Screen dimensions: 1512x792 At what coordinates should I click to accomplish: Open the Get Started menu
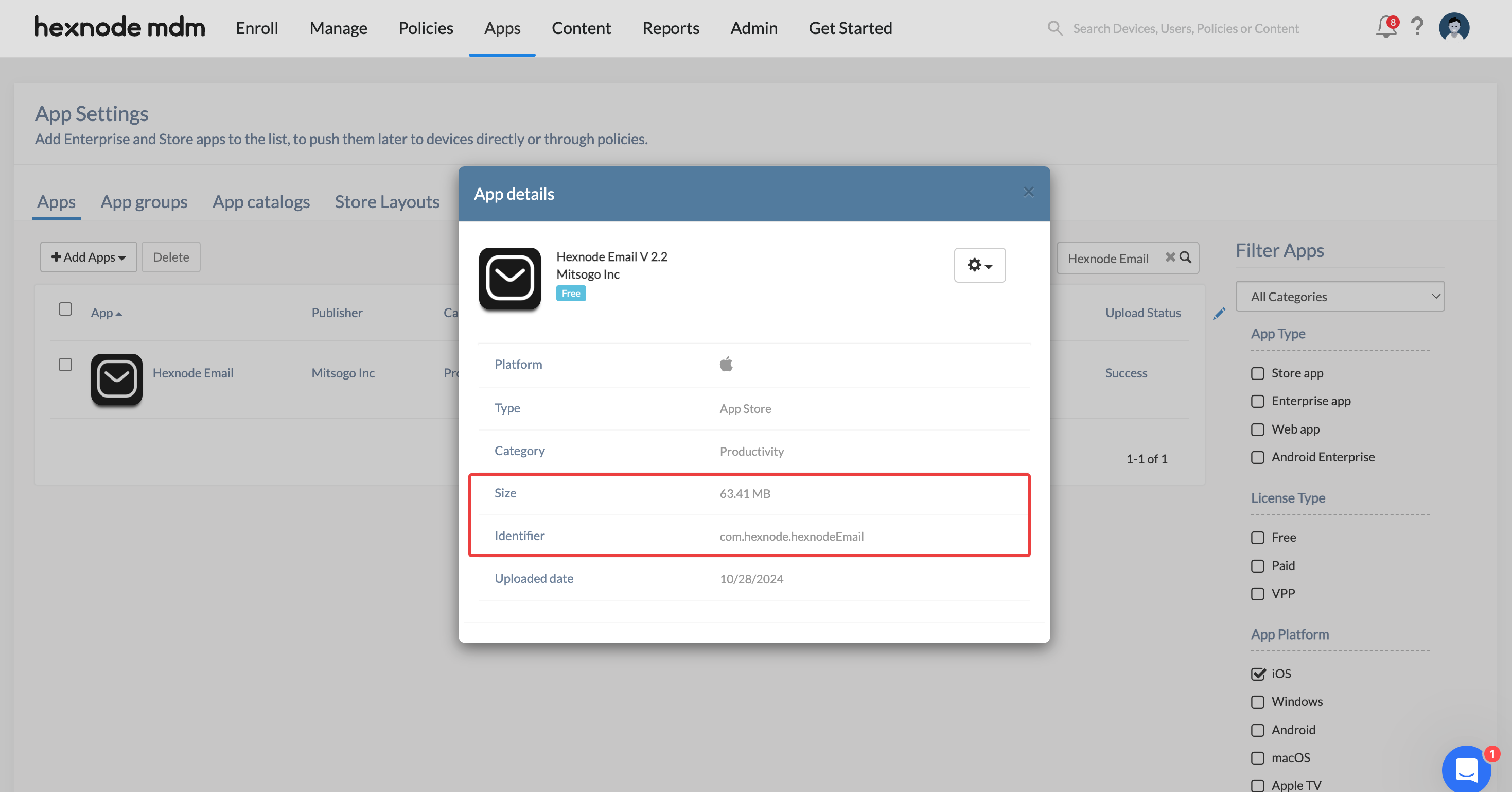click(x=850, y=28)
